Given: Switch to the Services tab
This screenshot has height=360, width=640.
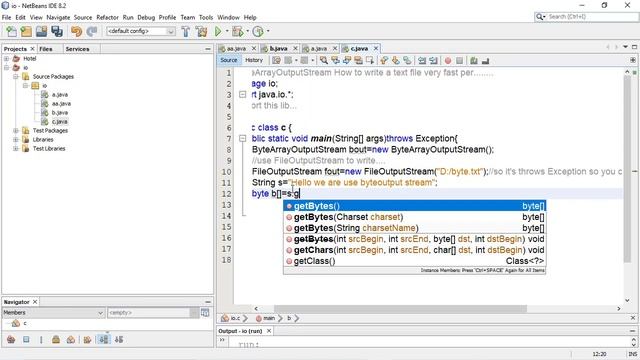Looking at the screenshot, I should click(78, 49).
